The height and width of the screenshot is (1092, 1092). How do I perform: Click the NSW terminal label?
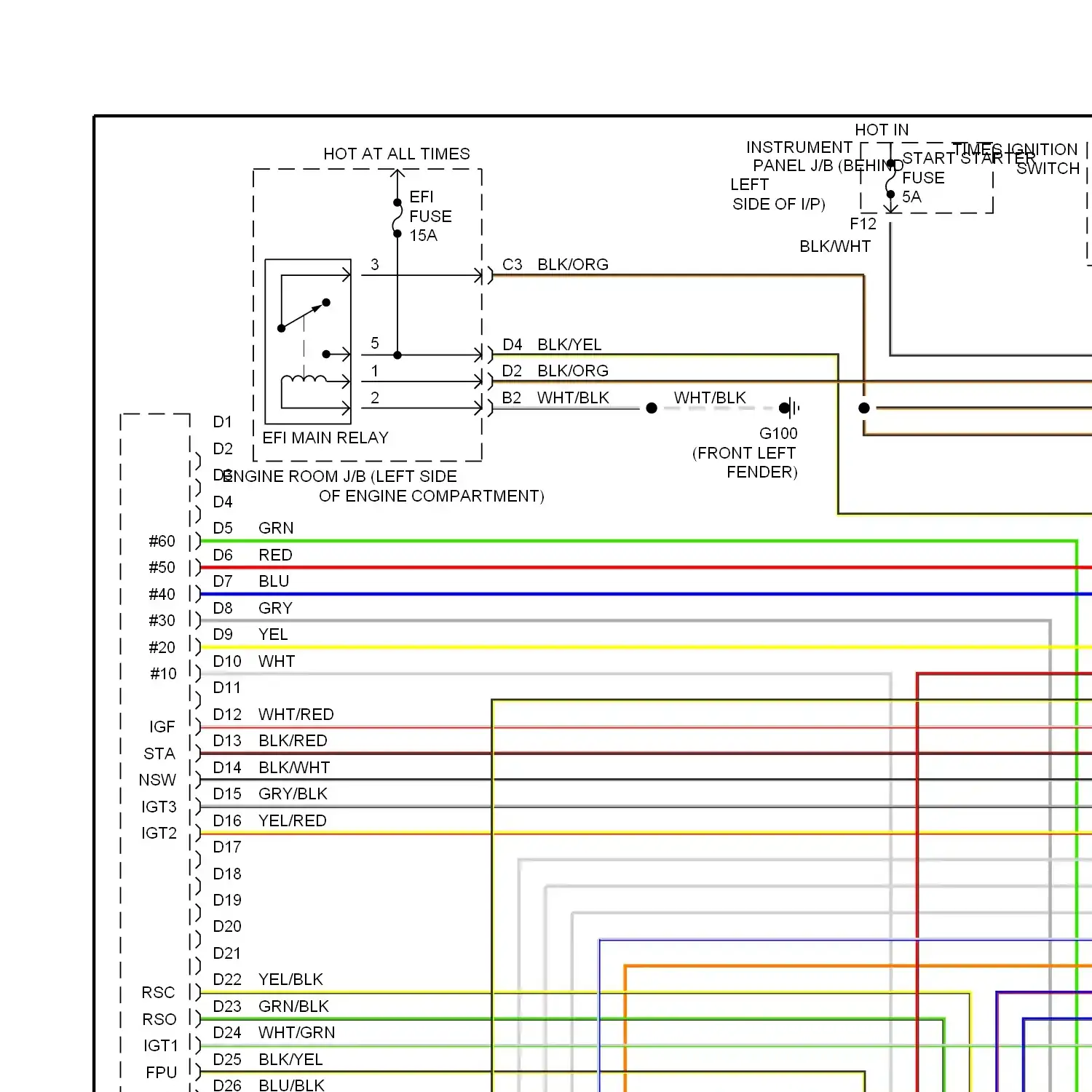pos(157,780)
